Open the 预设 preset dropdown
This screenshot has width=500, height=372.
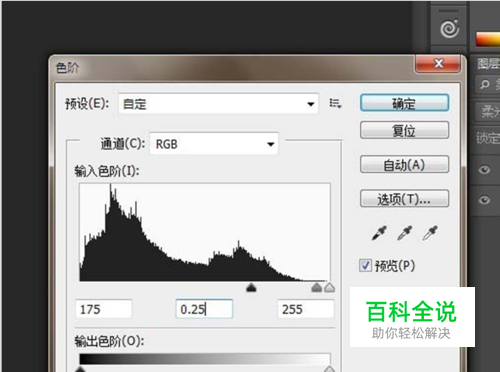218,104
